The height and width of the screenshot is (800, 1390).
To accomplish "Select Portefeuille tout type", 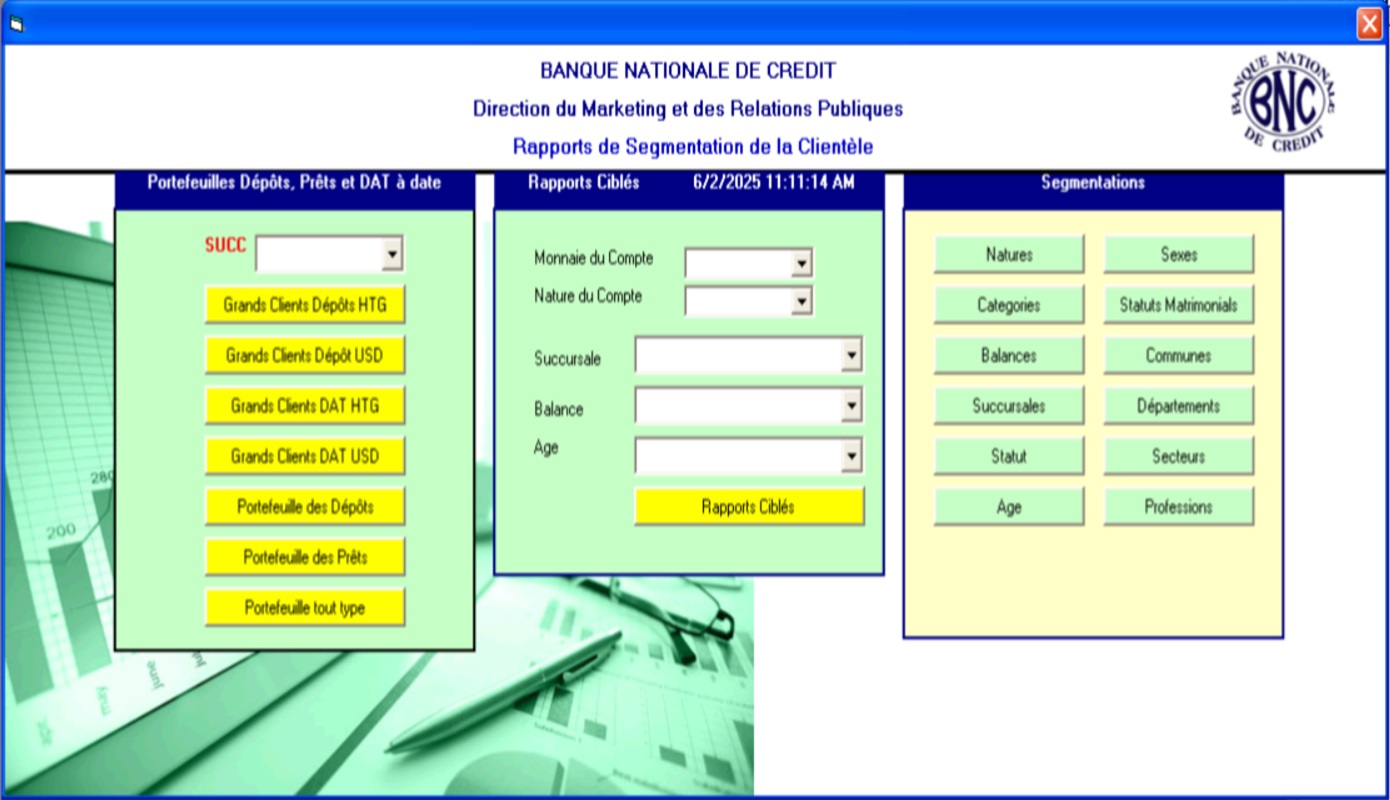I will (x=305, y=608).
